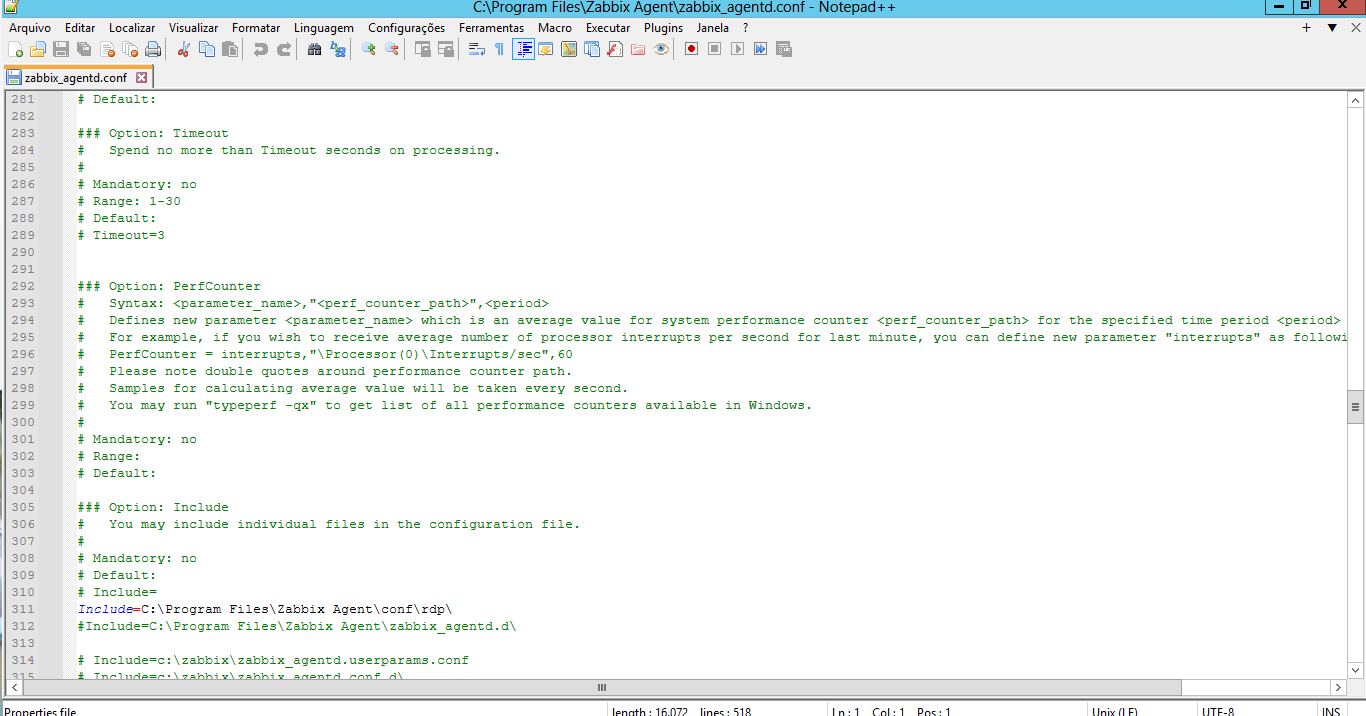This screenshot has width=1366, height=716.
Task: Open the Formatar menu
Action: (256, 28)
